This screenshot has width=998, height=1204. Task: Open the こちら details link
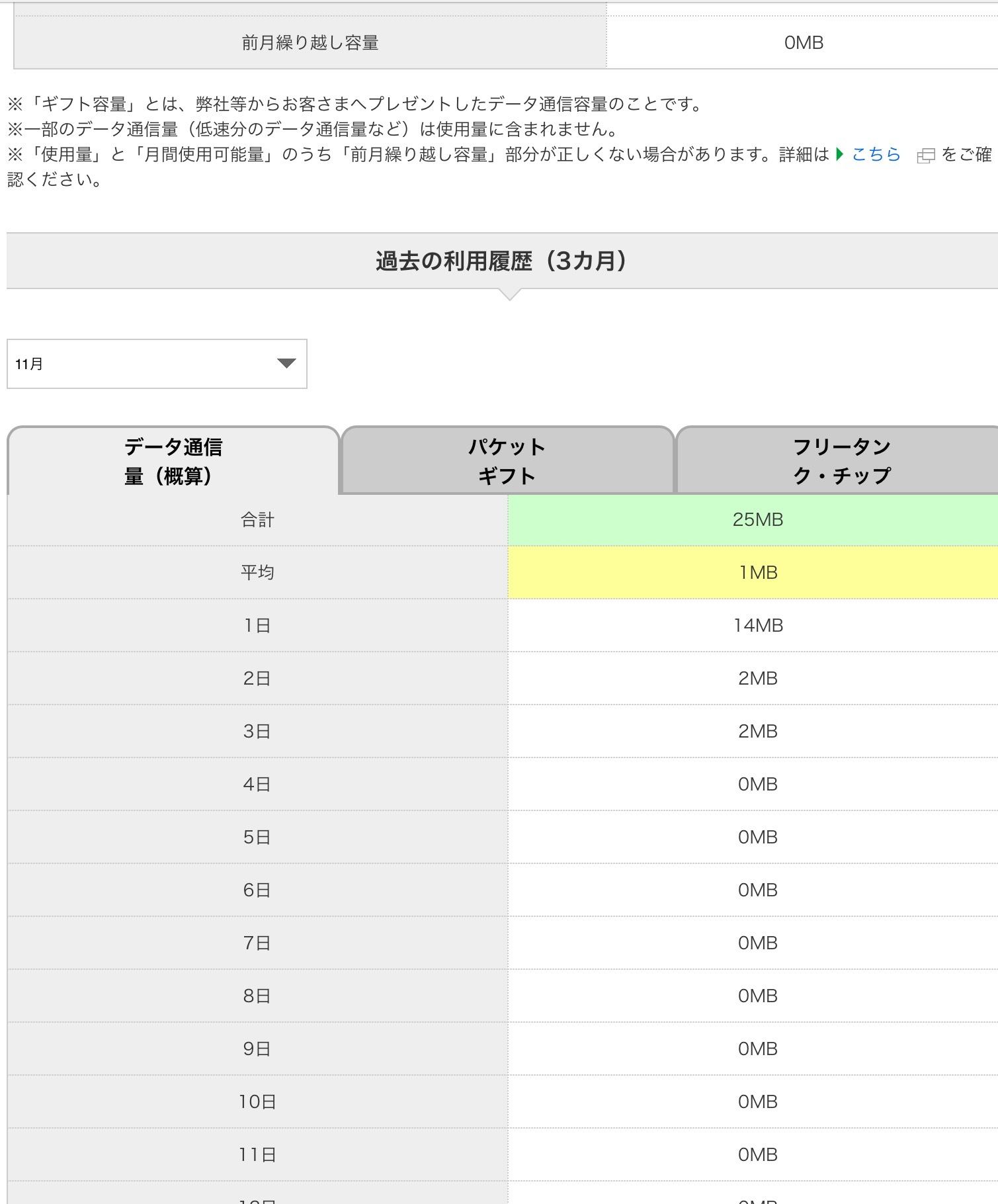(876, 155)
